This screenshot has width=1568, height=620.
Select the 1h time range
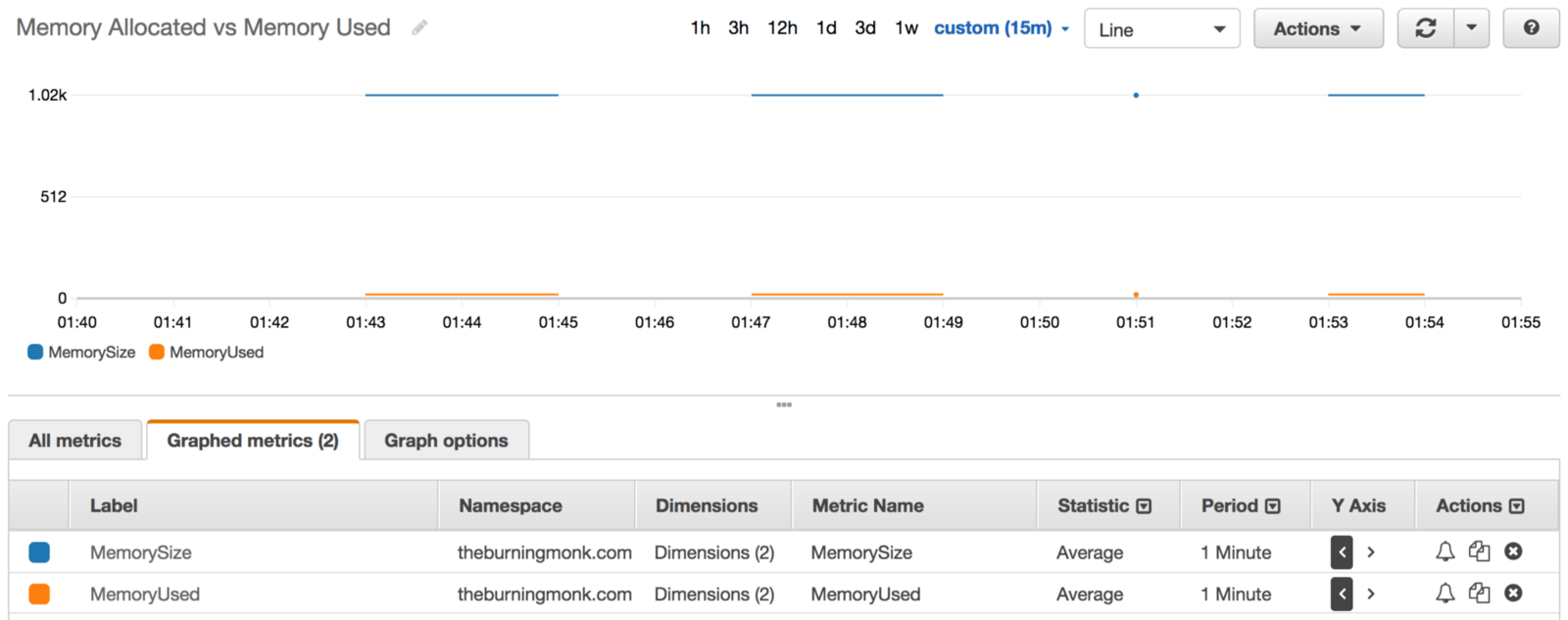coord(700,28)
